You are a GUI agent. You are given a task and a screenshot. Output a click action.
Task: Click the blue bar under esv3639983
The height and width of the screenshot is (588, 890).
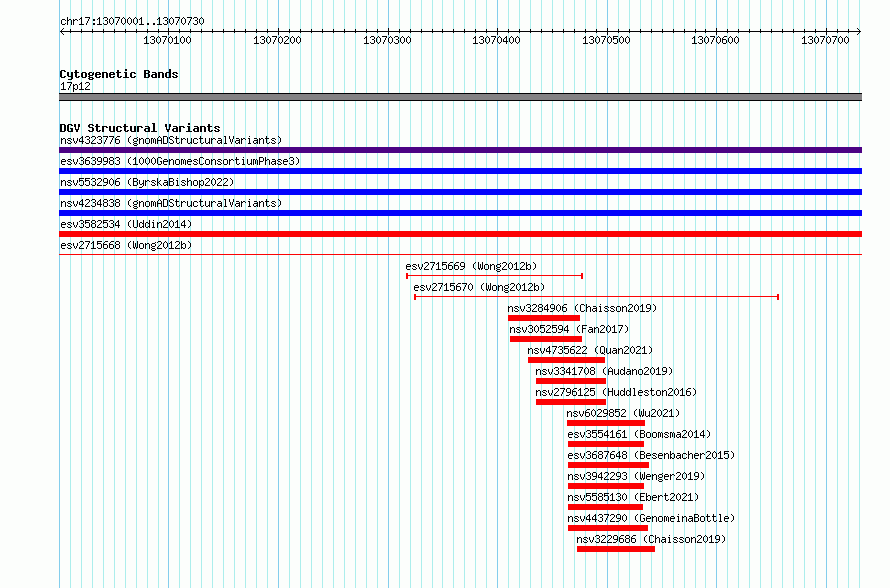(x=460, y=171)
